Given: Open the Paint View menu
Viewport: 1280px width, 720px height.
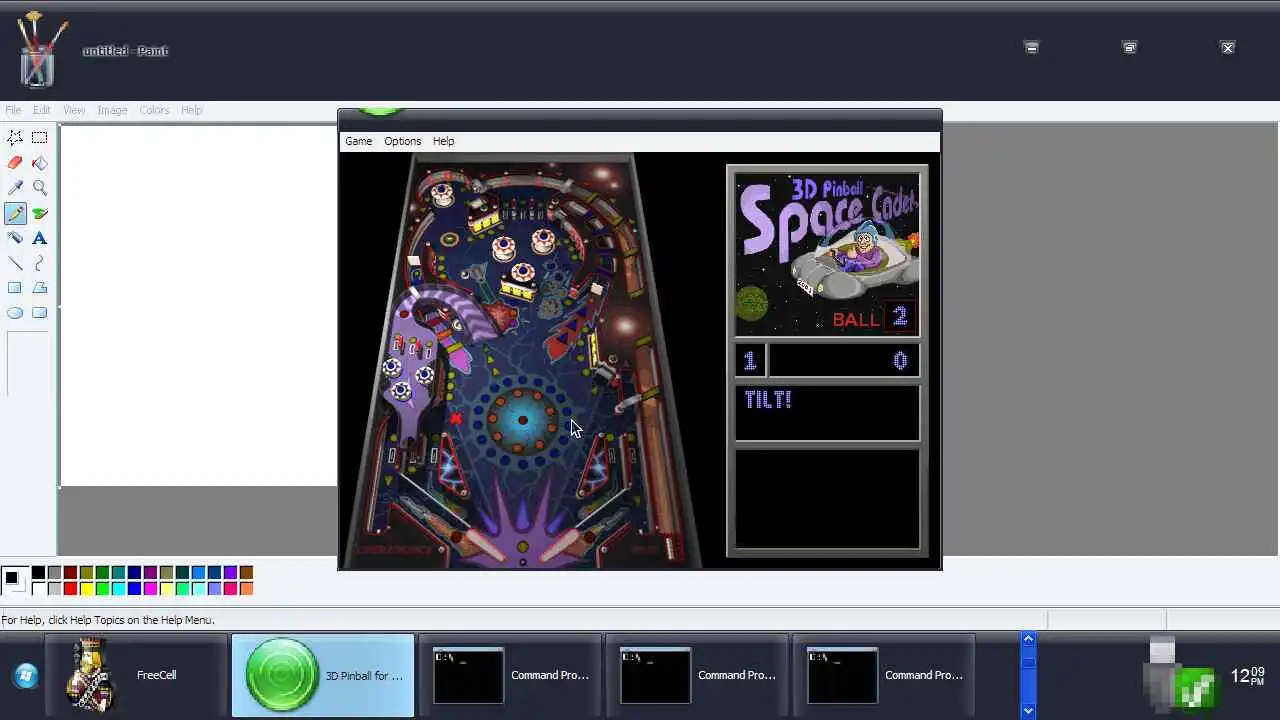Looking at the screenshot, I should coord(74,110).
